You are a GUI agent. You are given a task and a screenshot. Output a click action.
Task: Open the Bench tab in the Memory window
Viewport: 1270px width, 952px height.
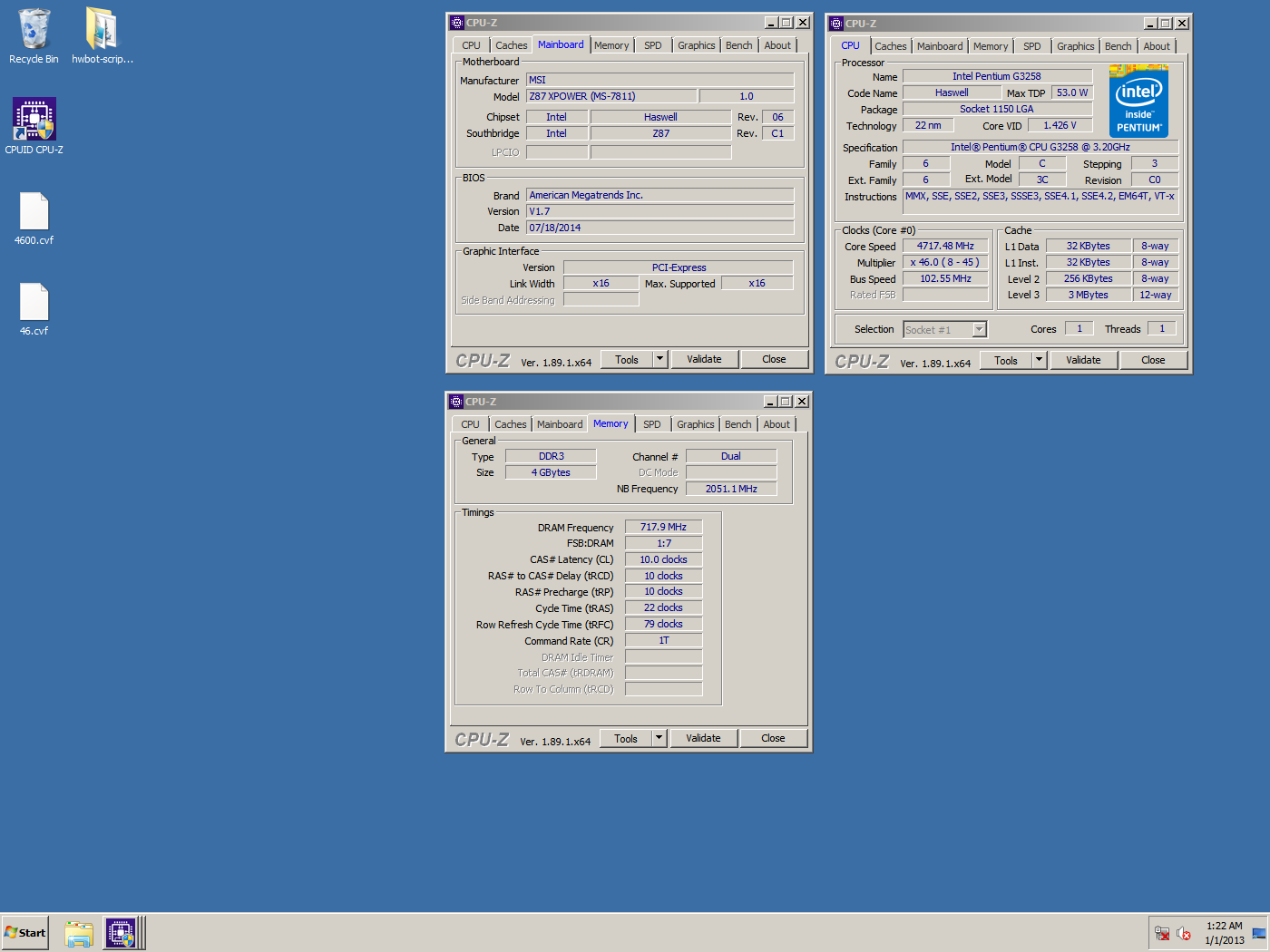point(738,424)
